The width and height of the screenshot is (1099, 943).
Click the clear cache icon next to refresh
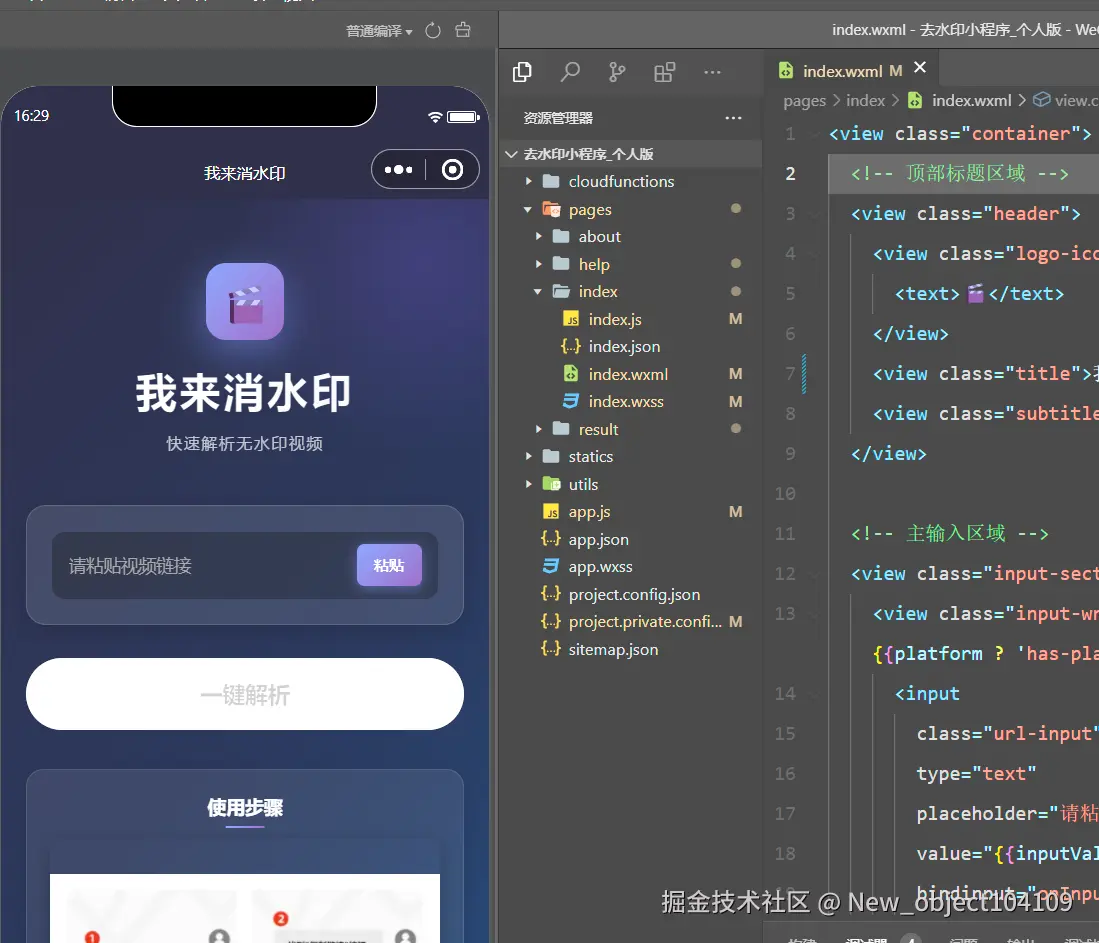tap(463, 30)
